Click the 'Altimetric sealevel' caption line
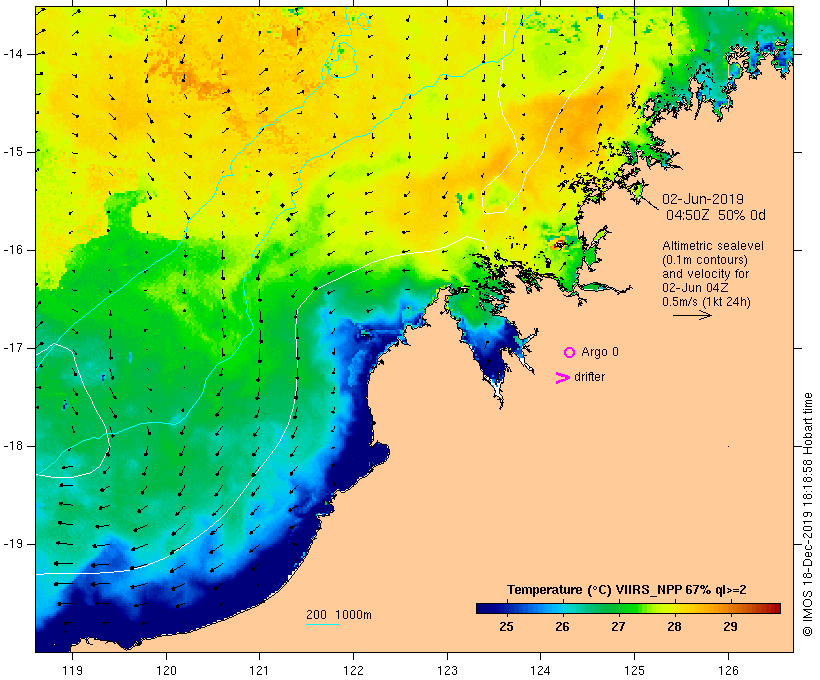Screen dimensions: 820x680 (713, 246)
